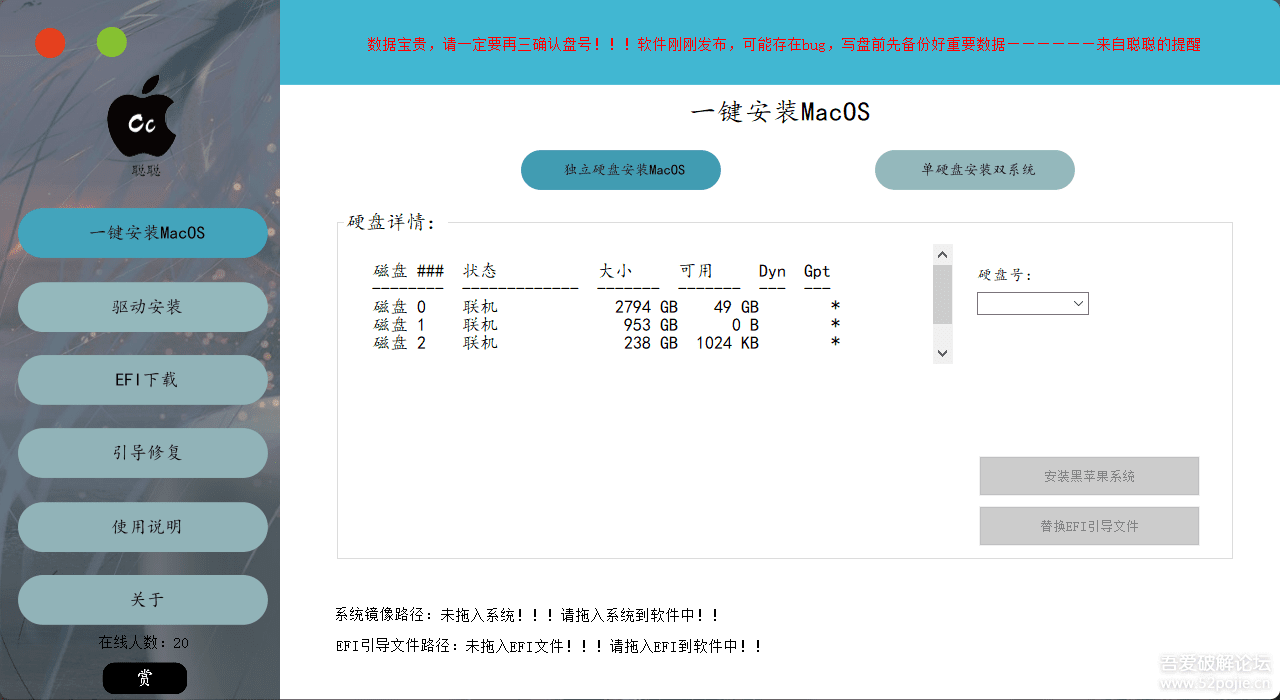Click the 替换EFI引导文件 button
This screenshot has width=1280, height=700.
click(1089, 526)
